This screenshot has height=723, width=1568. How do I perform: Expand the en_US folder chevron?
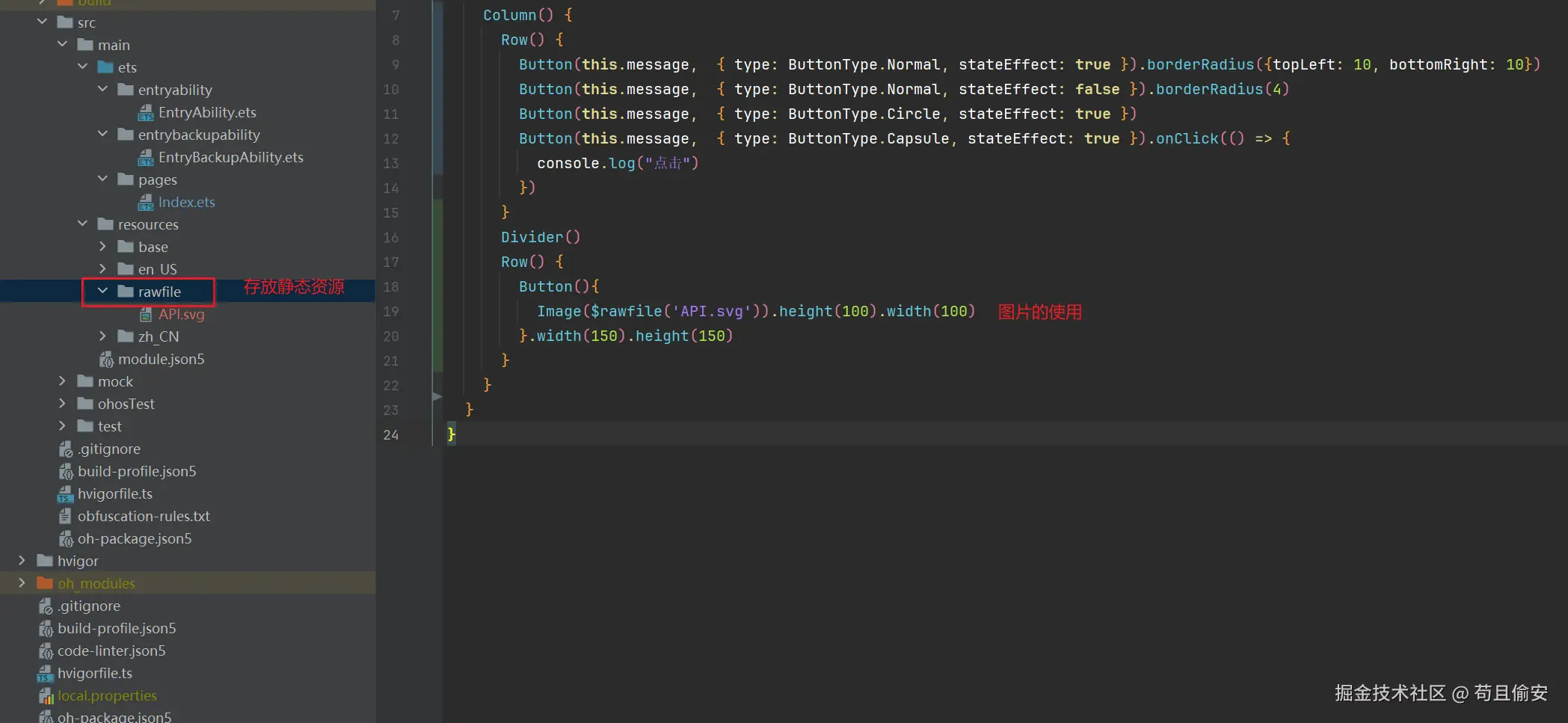coord(102,268)
